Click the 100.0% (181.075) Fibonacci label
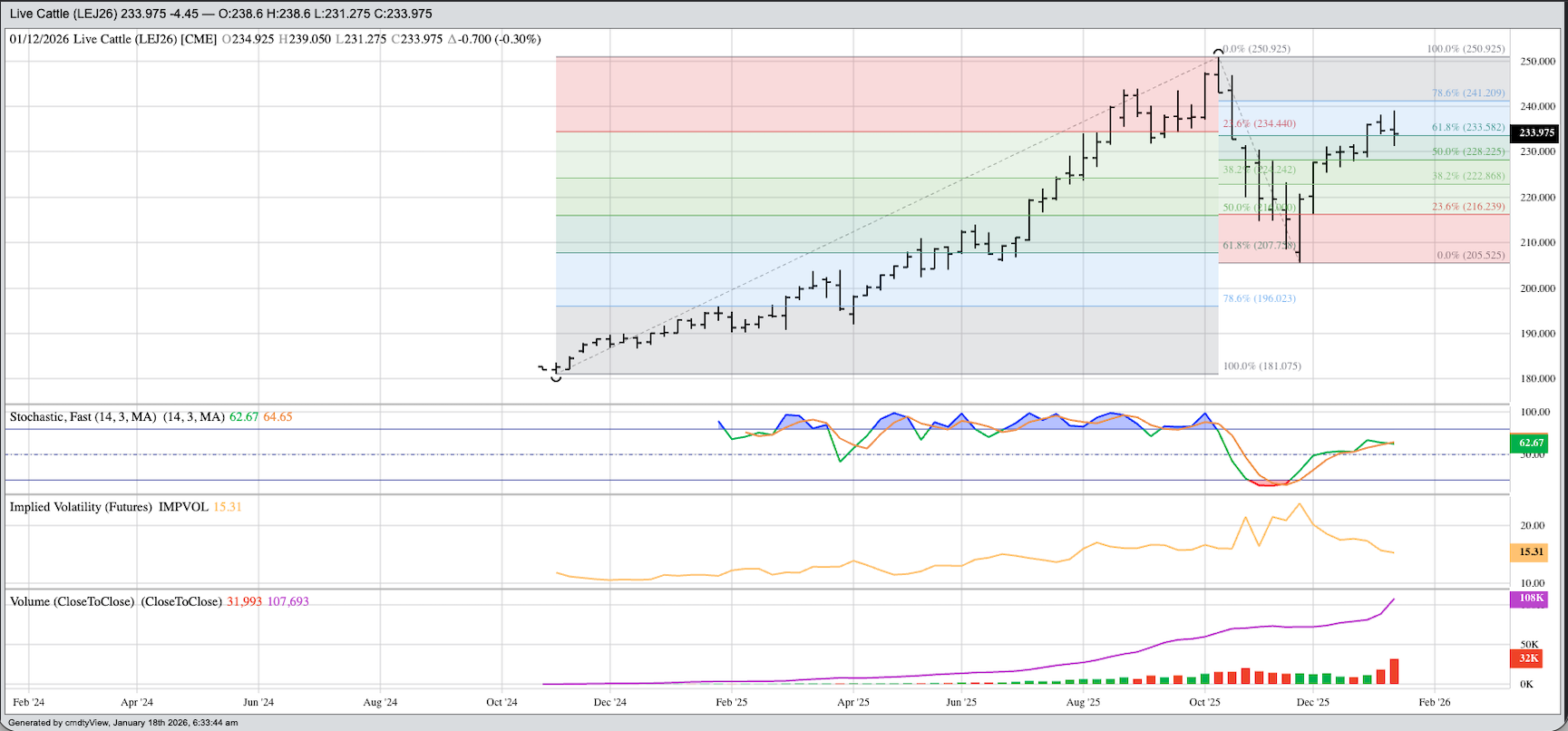 pos(1261,366)
